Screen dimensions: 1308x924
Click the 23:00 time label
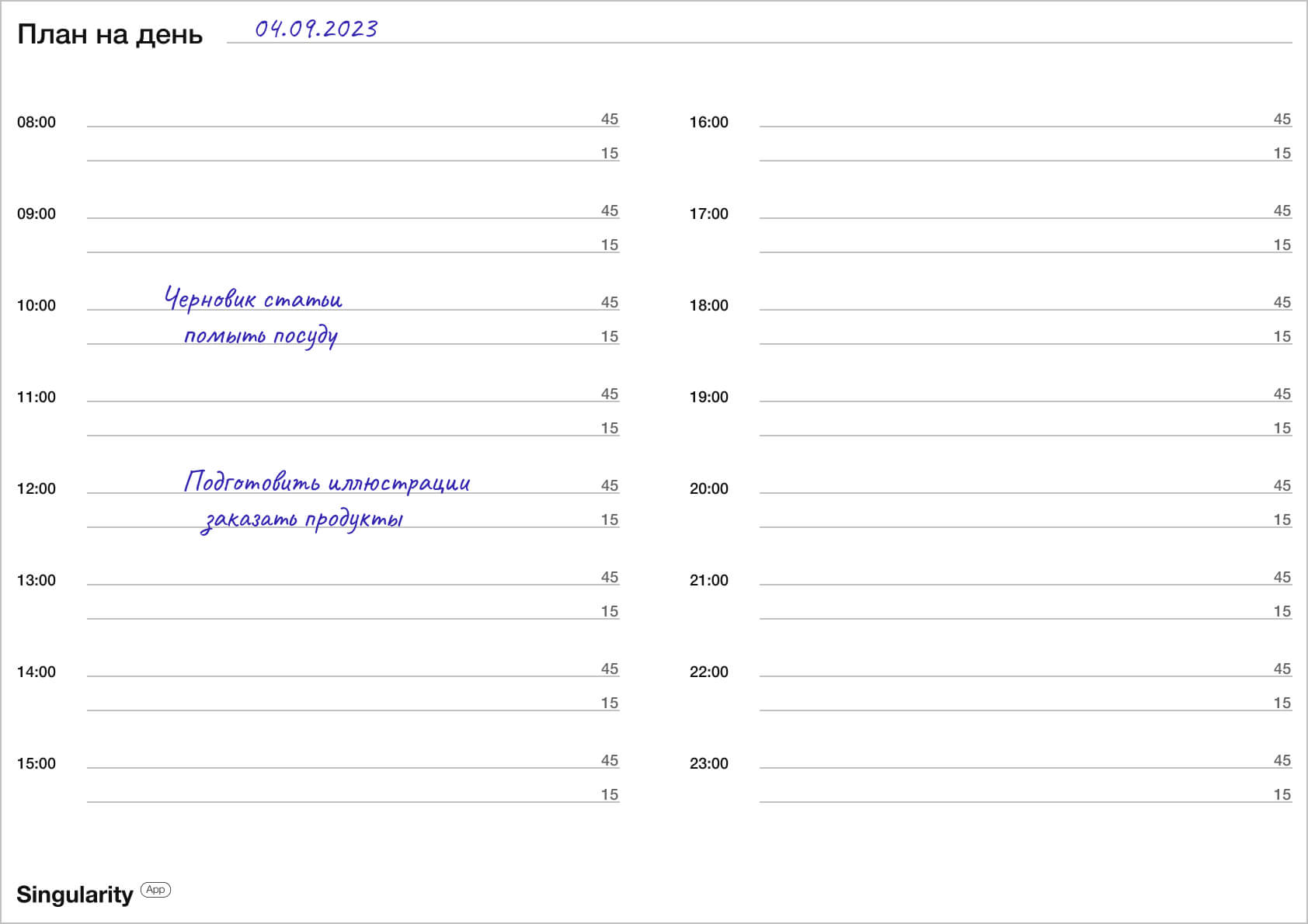click(x=709, y=763)
